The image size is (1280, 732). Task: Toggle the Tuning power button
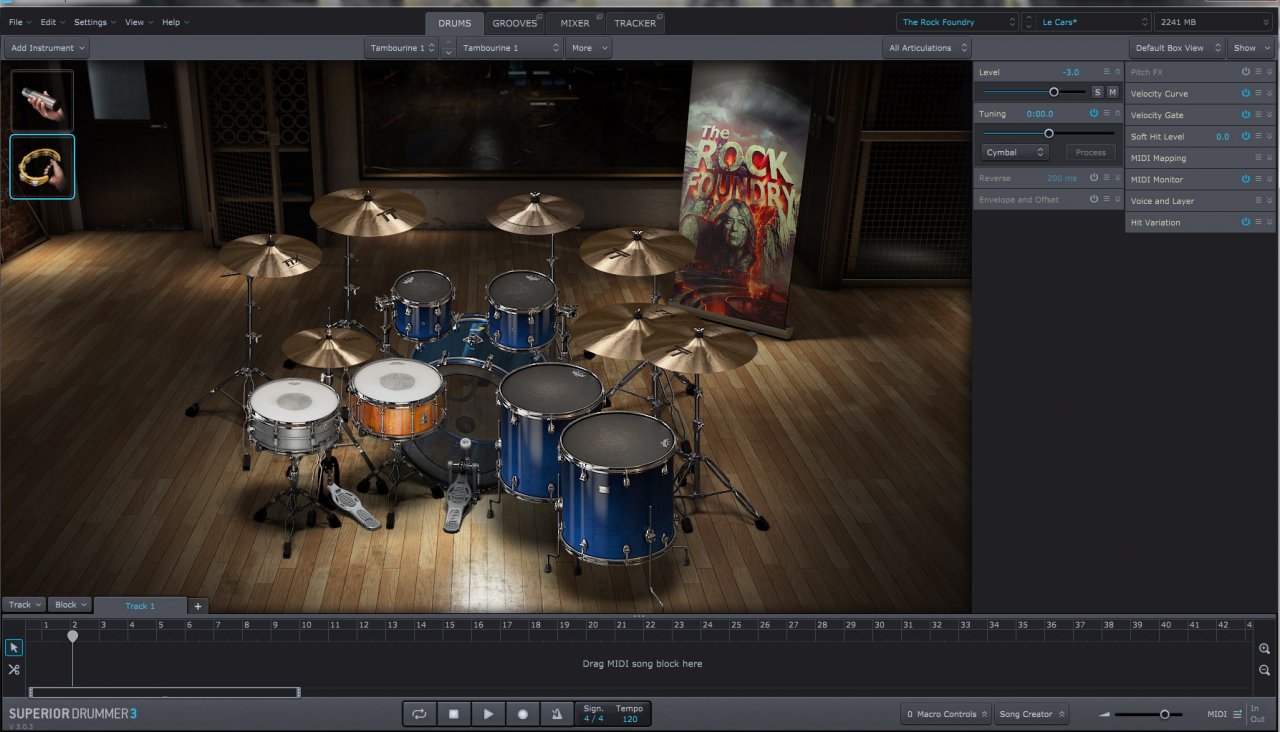click(x=1094, y=113)
